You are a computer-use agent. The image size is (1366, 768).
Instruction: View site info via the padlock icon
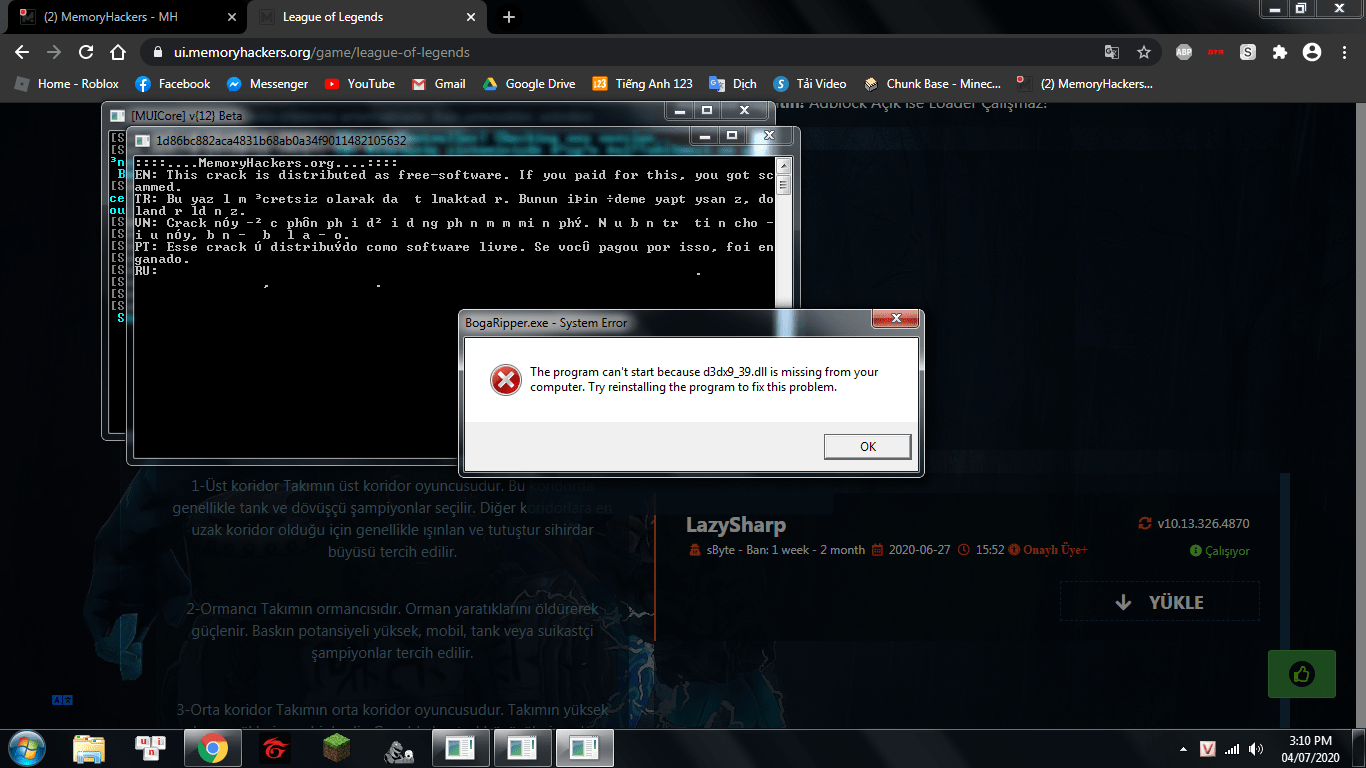click(158, 52)
